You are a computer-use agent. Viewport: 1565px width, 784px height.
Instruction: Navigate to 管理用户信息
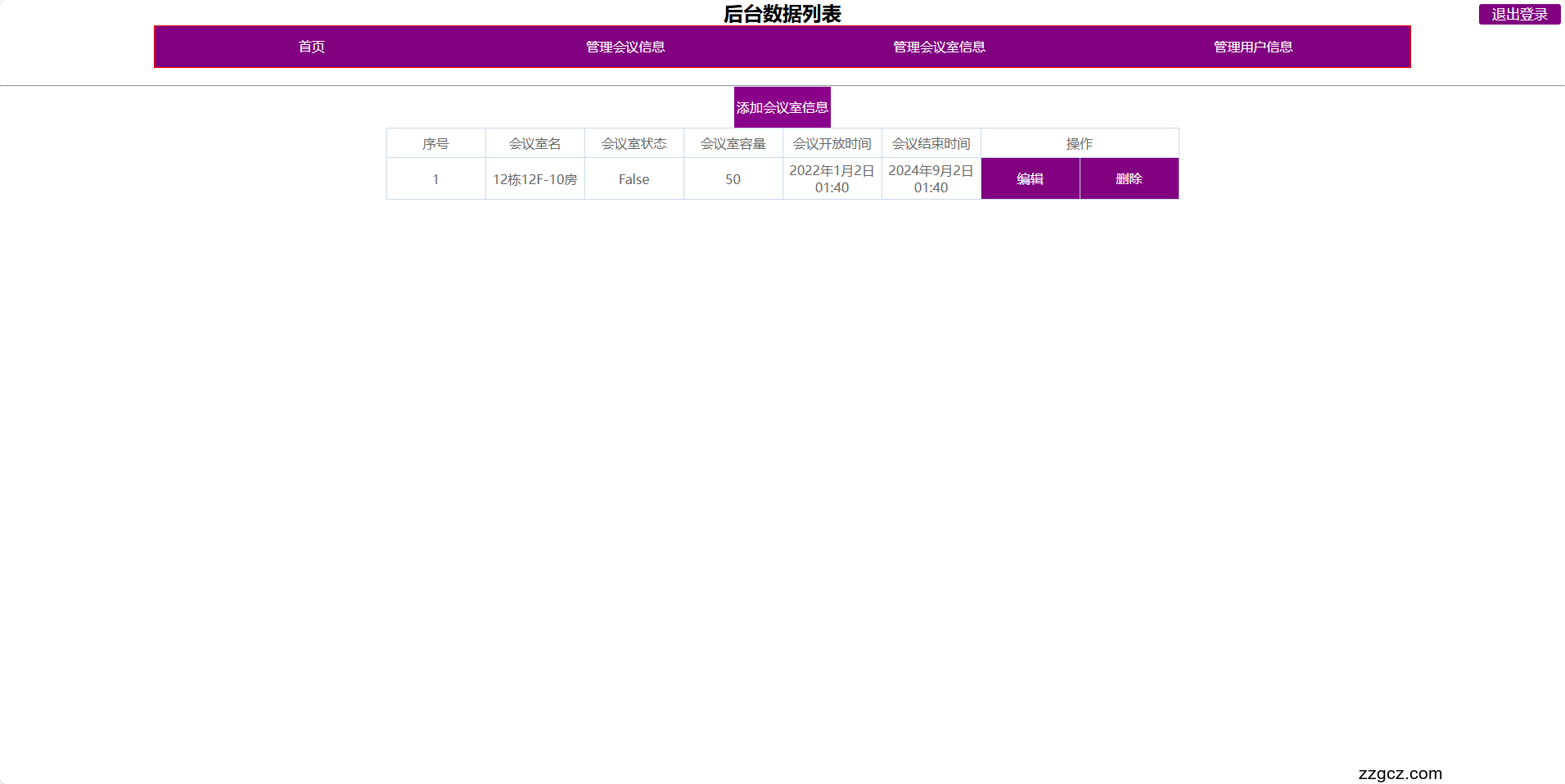(1252, 47)
